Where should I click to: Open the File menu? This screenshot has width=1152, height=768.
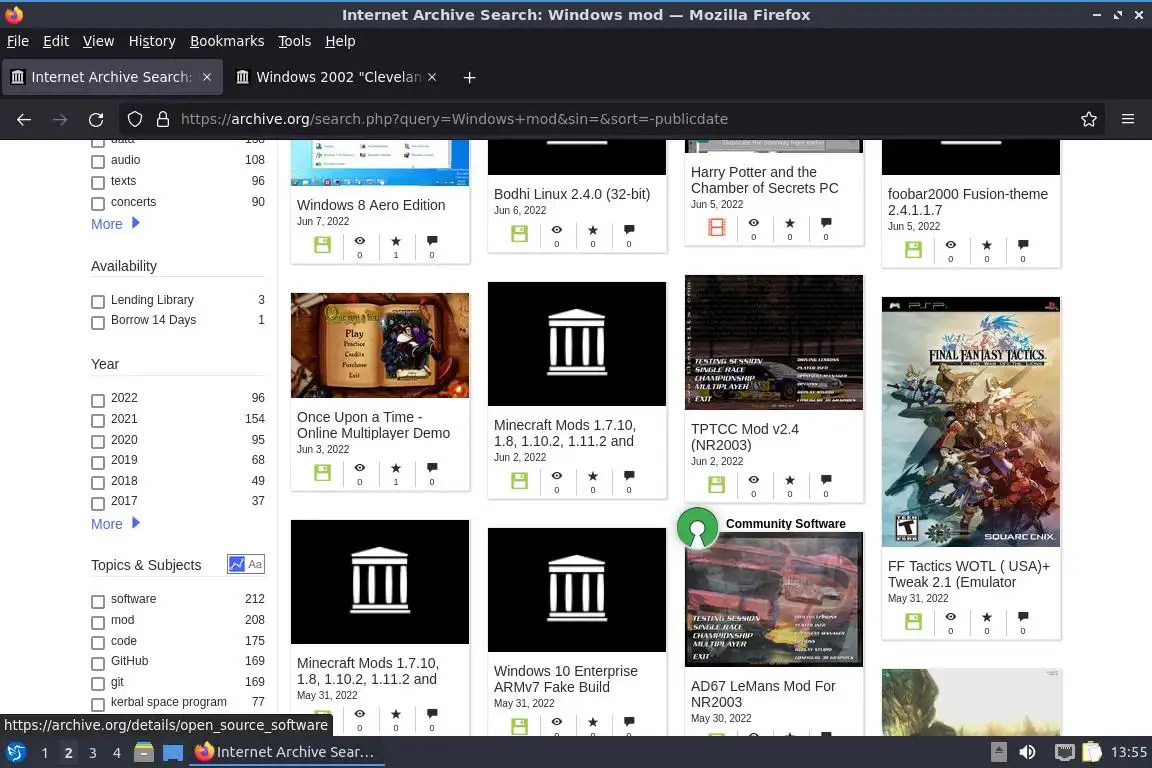18,41
